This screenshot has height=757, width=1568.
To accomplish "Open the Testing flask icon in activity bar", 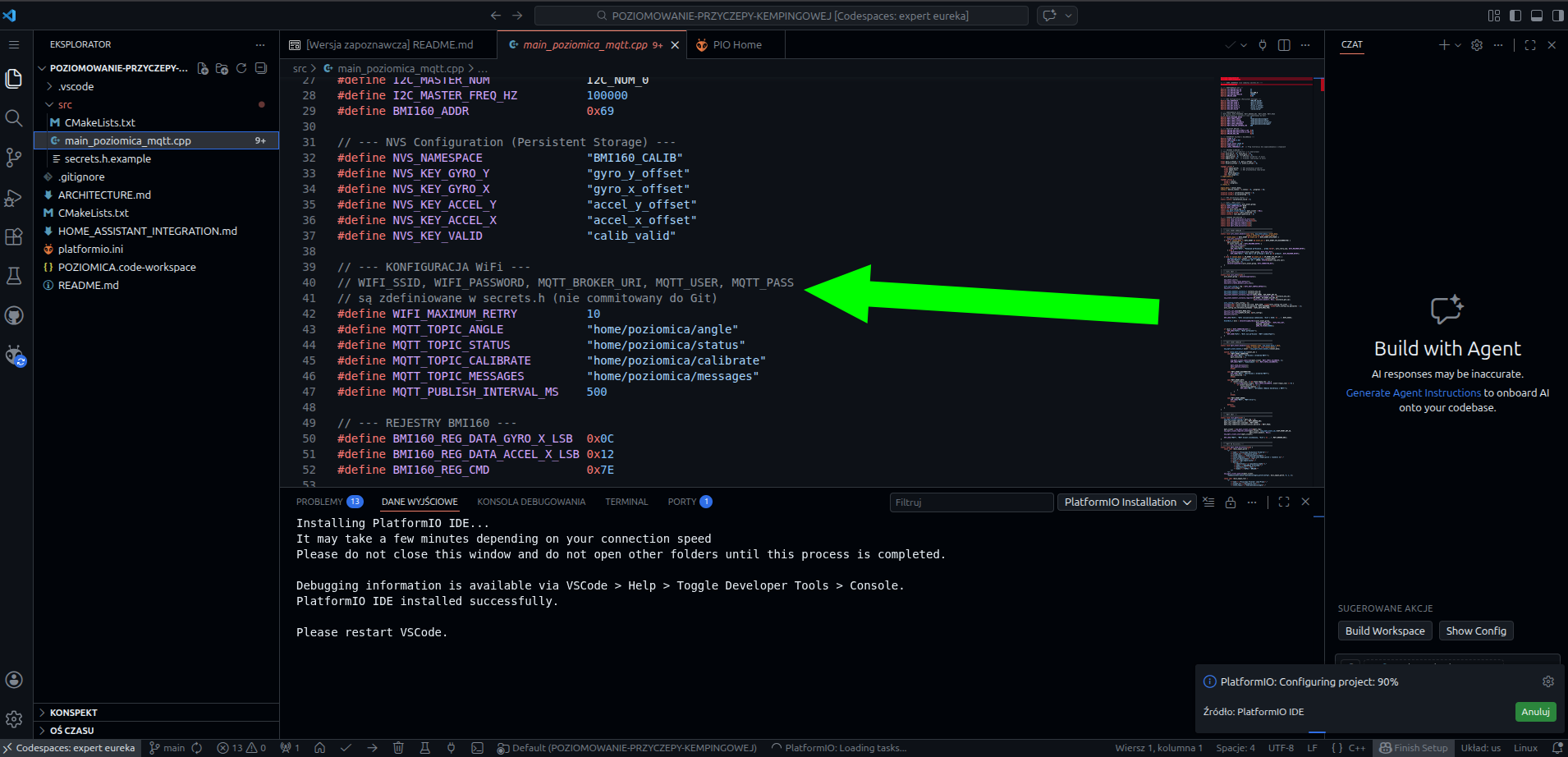I will tap(14, 276).
